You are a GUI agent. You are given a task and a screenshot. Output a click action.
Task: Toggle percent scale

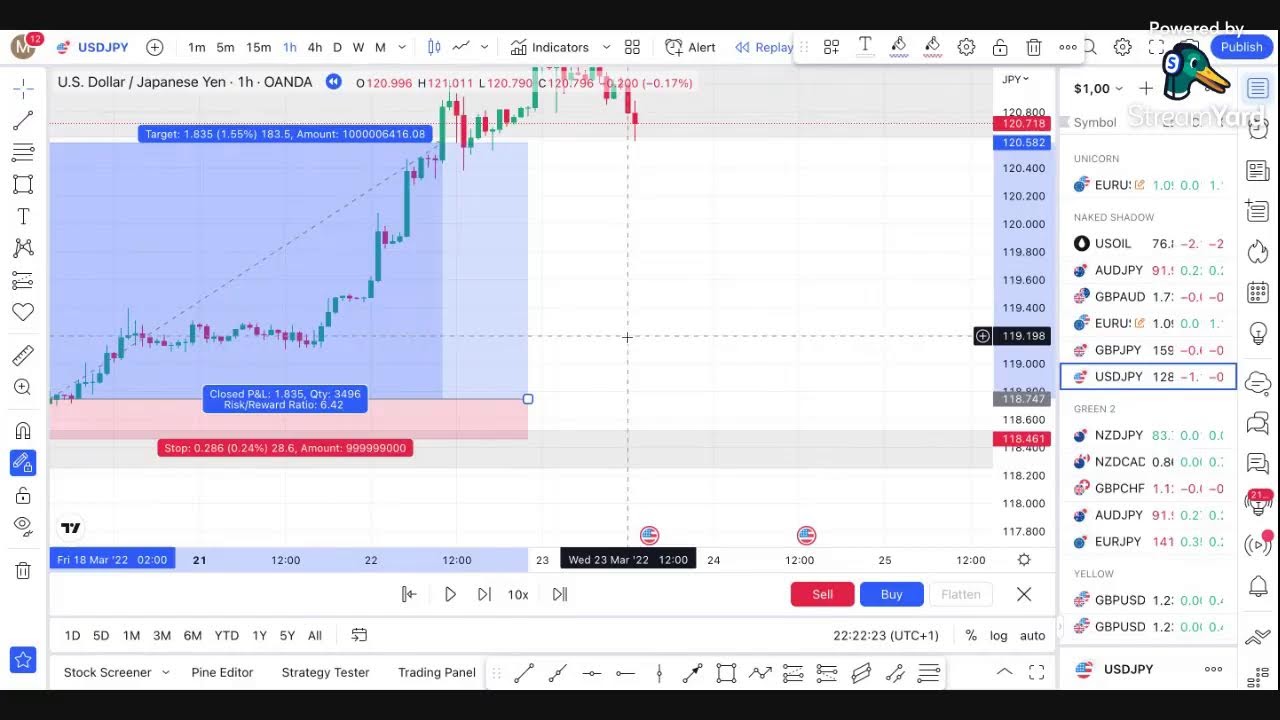[971, 635]
